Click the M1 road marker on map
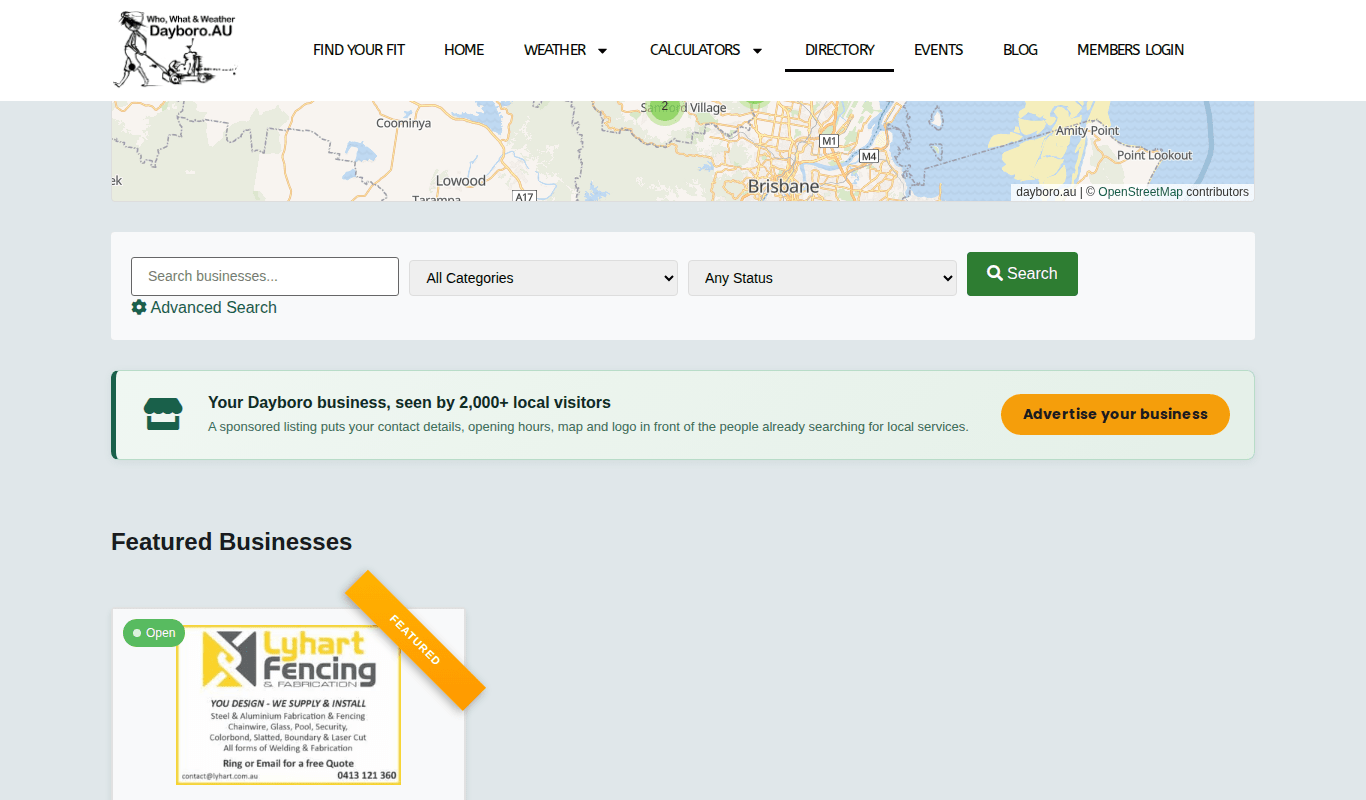1366x800 pixels. click(x=829, y=141)
